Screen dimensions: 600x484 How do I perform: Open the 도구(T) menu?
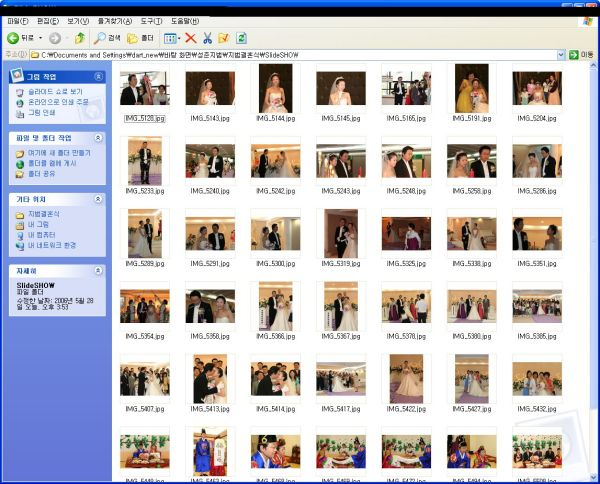(152, 20)
